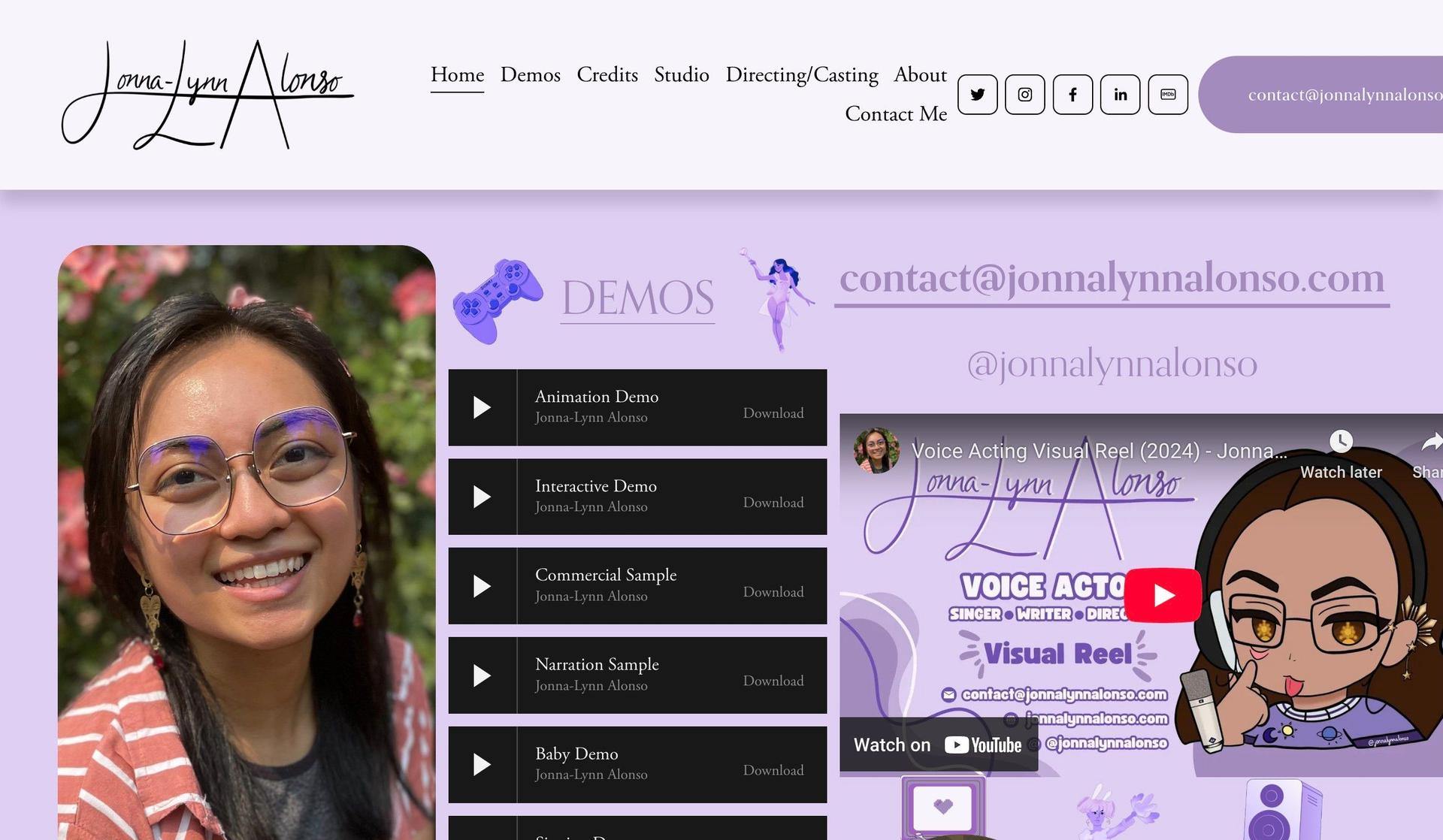Viewport: 1443px width, 840px height.
Task: Download the Interactive Demo
Action: tap(773, 503)
